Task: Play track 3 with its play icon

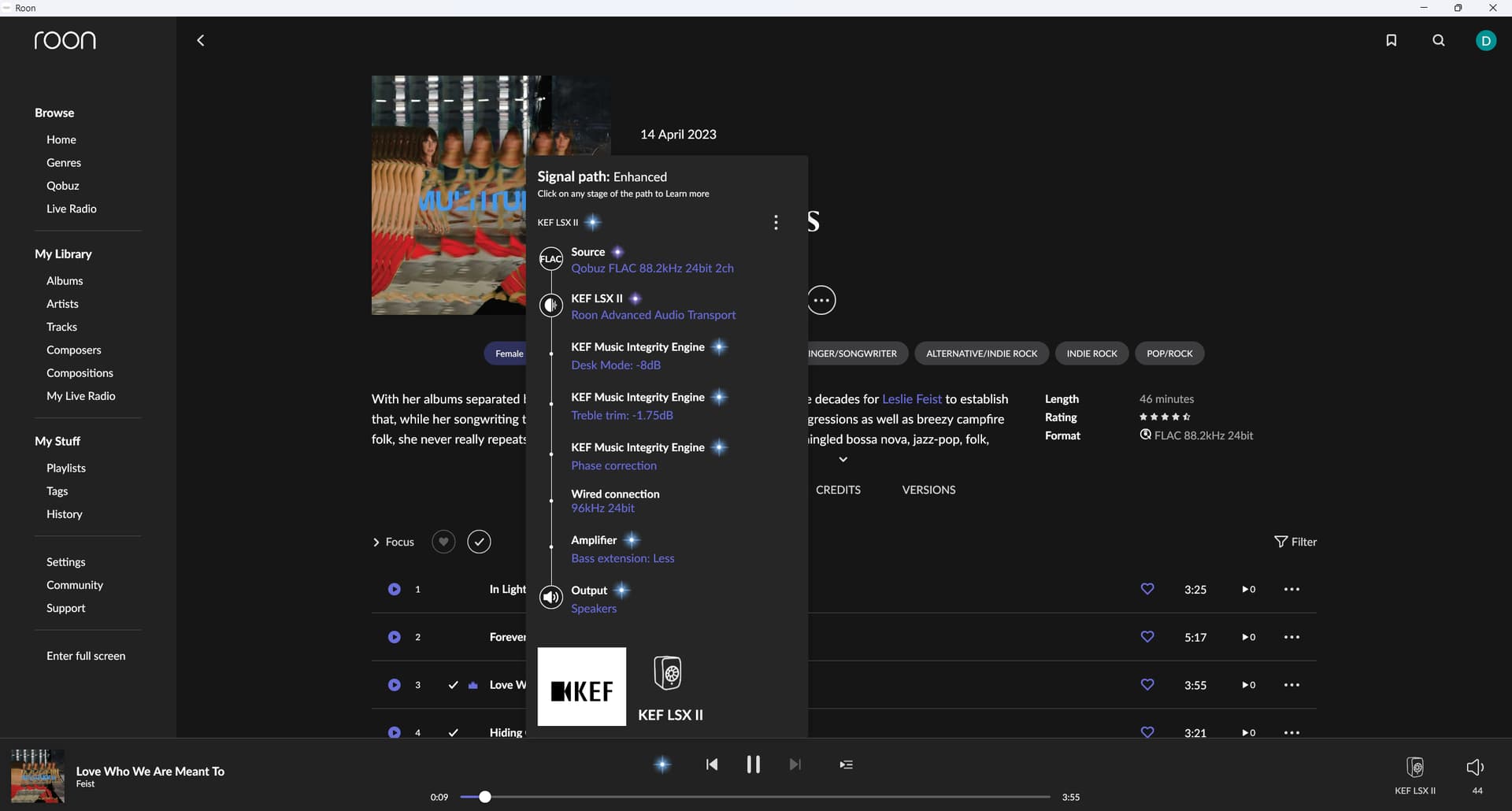Action: click(395, 685)
